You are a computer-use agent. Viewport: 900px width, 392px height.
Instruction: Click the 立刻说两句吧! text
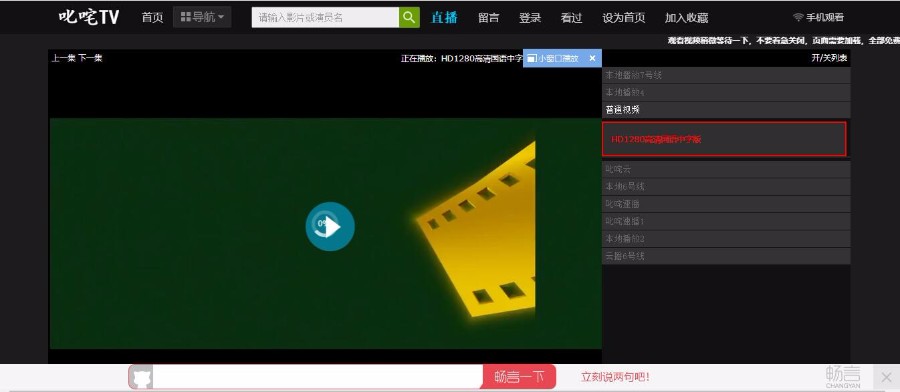tap(615, 377)
